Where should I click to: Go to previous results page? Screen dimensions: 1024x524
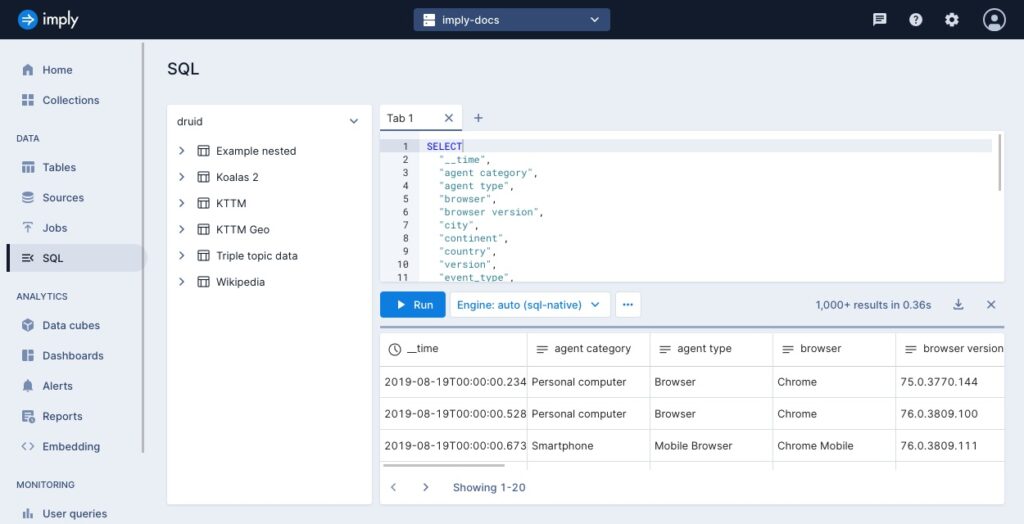[393, 487]
